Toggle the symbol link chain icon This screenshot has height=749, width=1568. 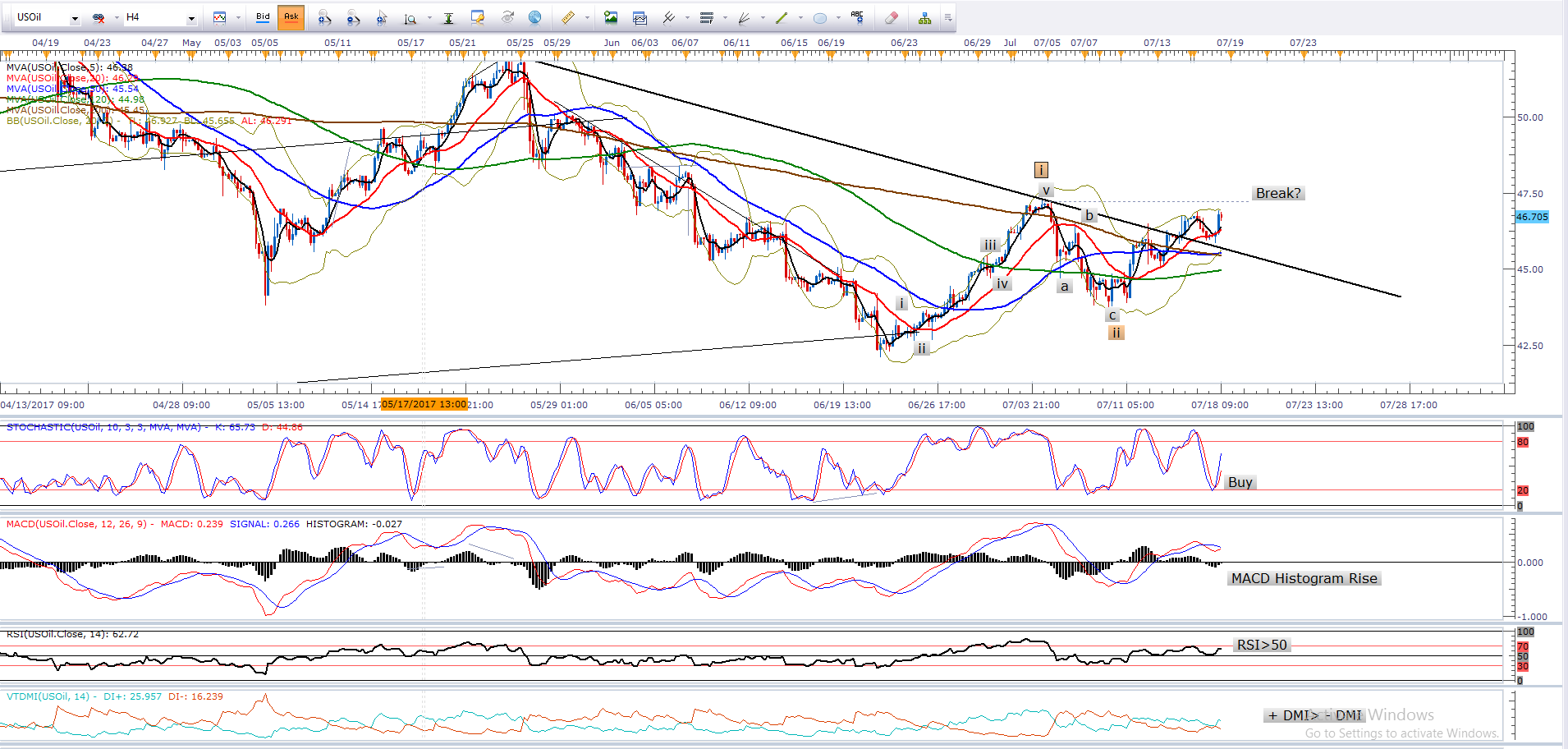(x=99, y=17)
